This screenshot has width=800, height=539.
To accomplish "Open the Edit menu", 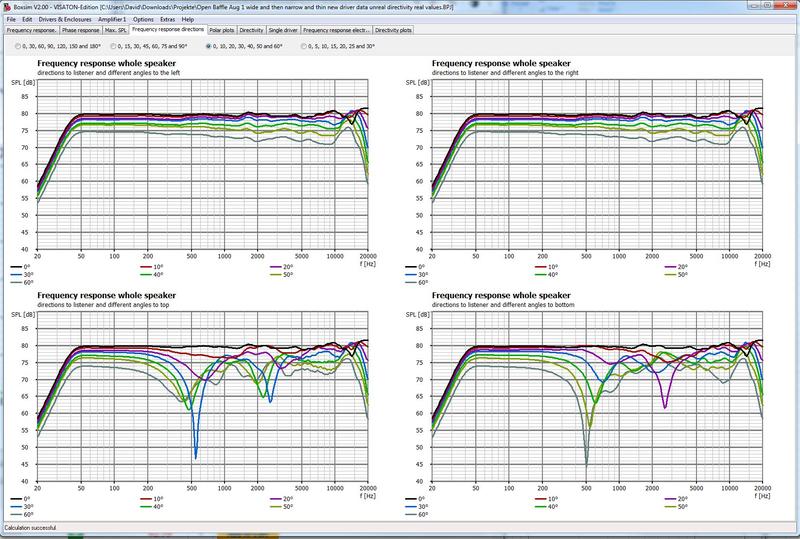I will pyautogui.click(x=27, y=19).
